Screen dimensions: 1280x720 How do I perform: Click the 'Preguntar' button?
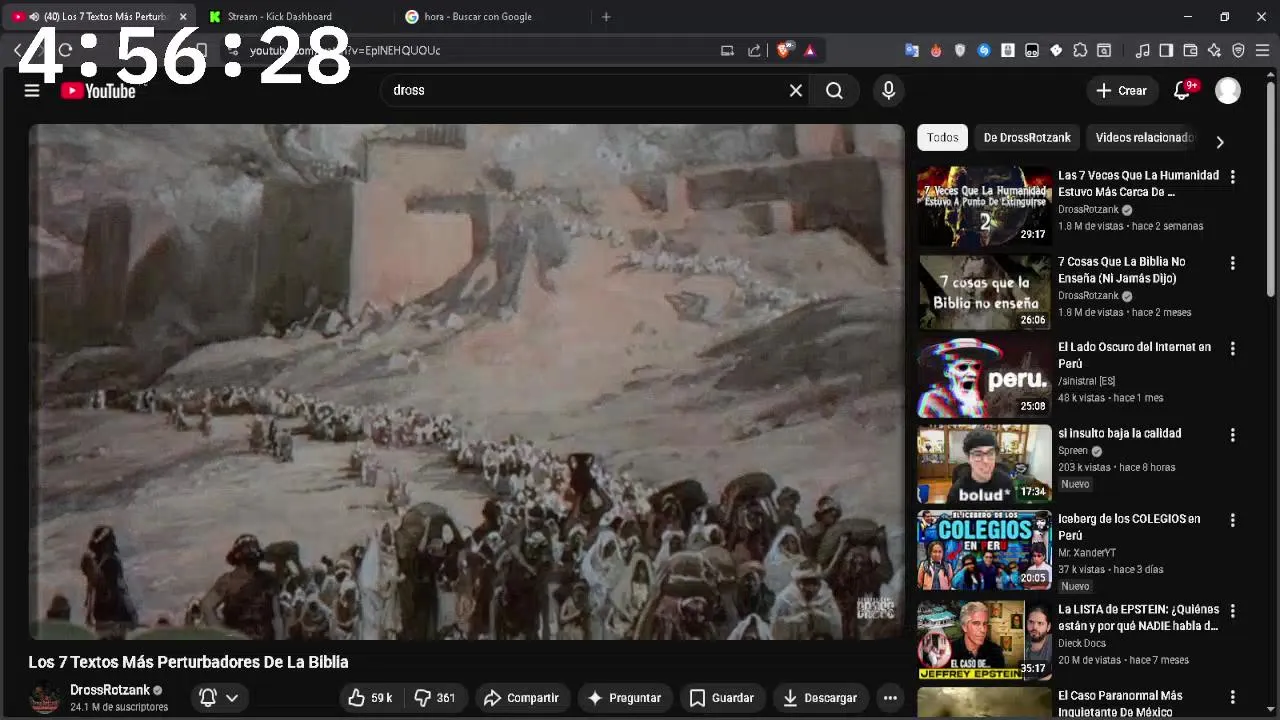(x=624, y=698)
